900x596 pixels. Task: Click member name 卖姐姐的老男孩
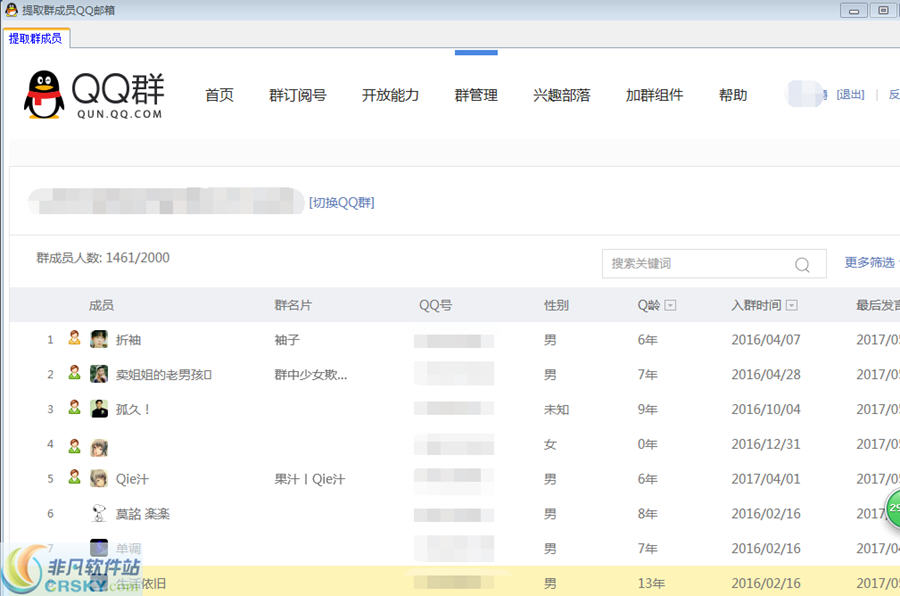(164, 375)
